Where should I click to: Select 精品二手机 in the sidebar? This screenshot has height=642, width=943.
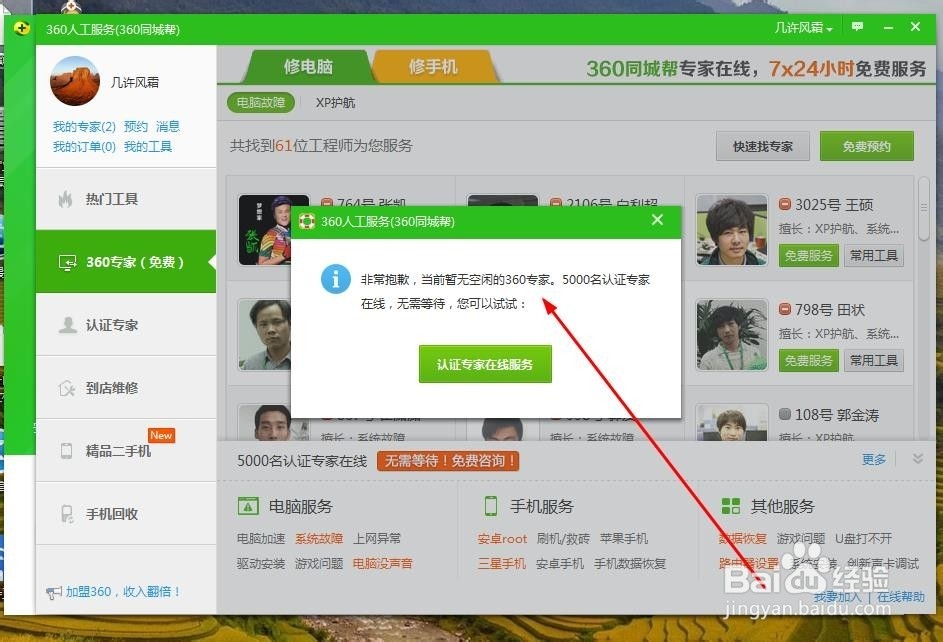point(126,451)
